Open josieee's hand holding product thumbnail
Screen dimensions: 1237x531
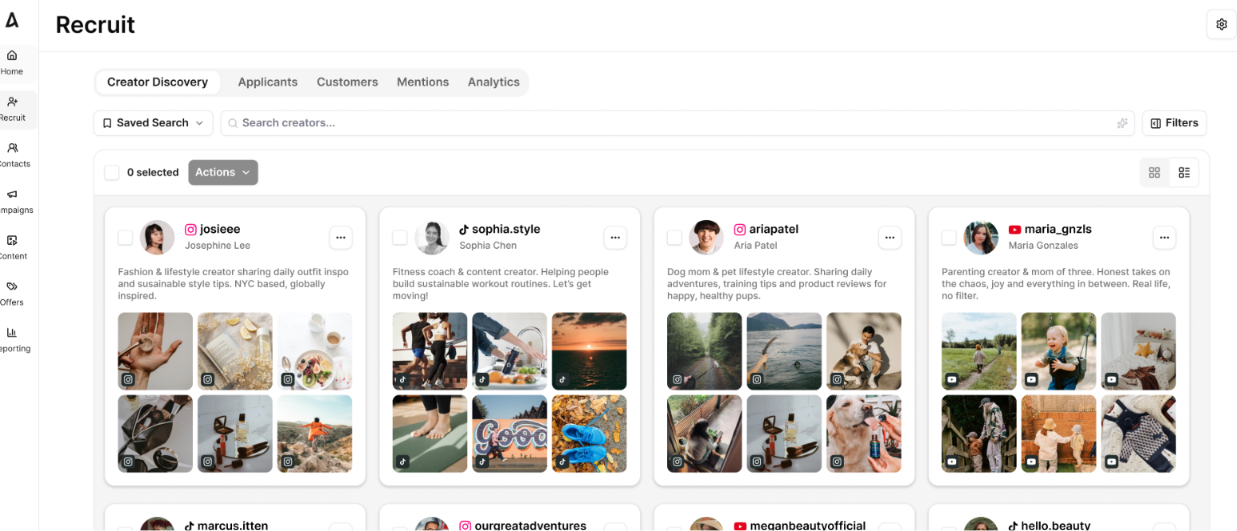(155, 351)
